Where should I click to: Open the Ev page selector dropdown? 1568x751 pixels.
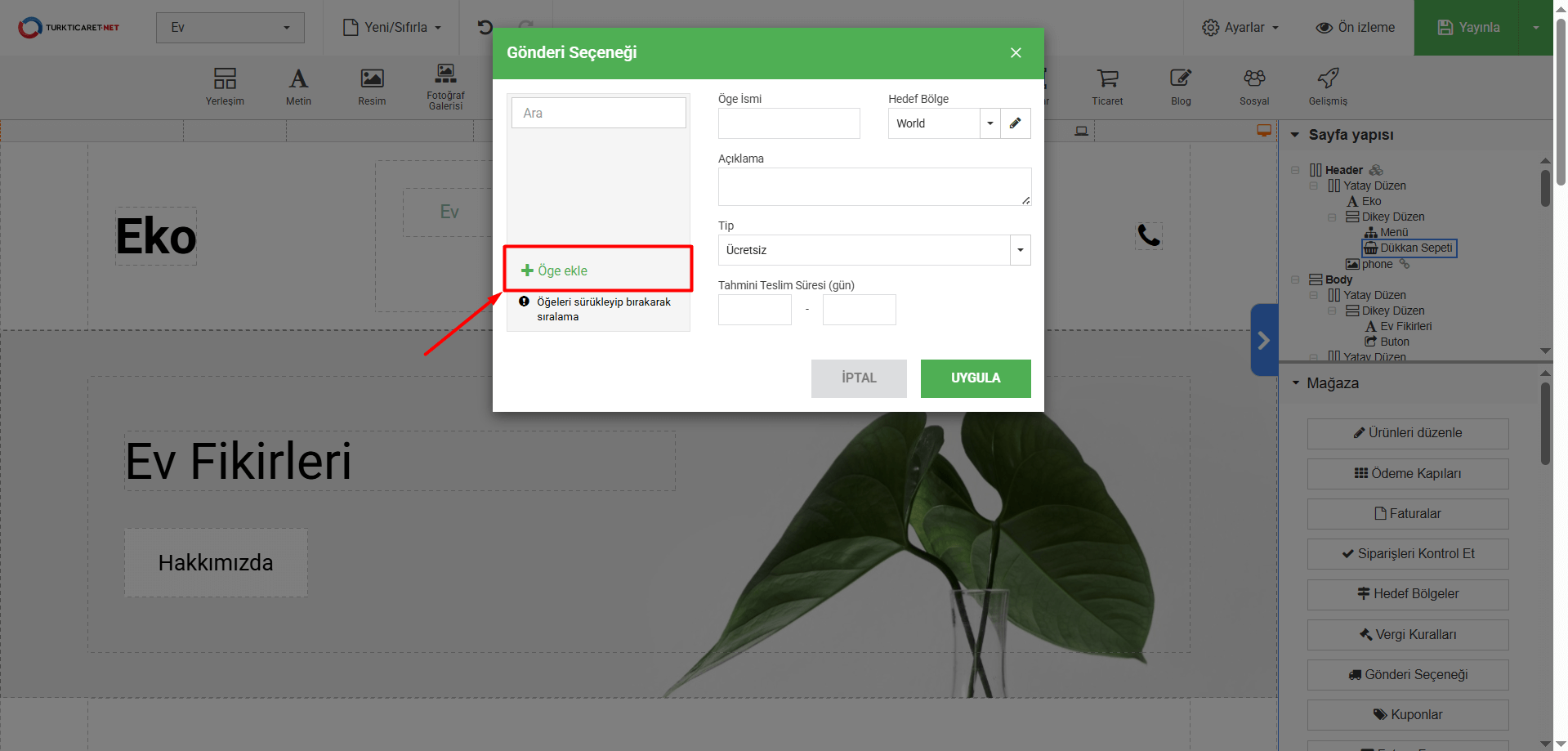pos(230,28)
